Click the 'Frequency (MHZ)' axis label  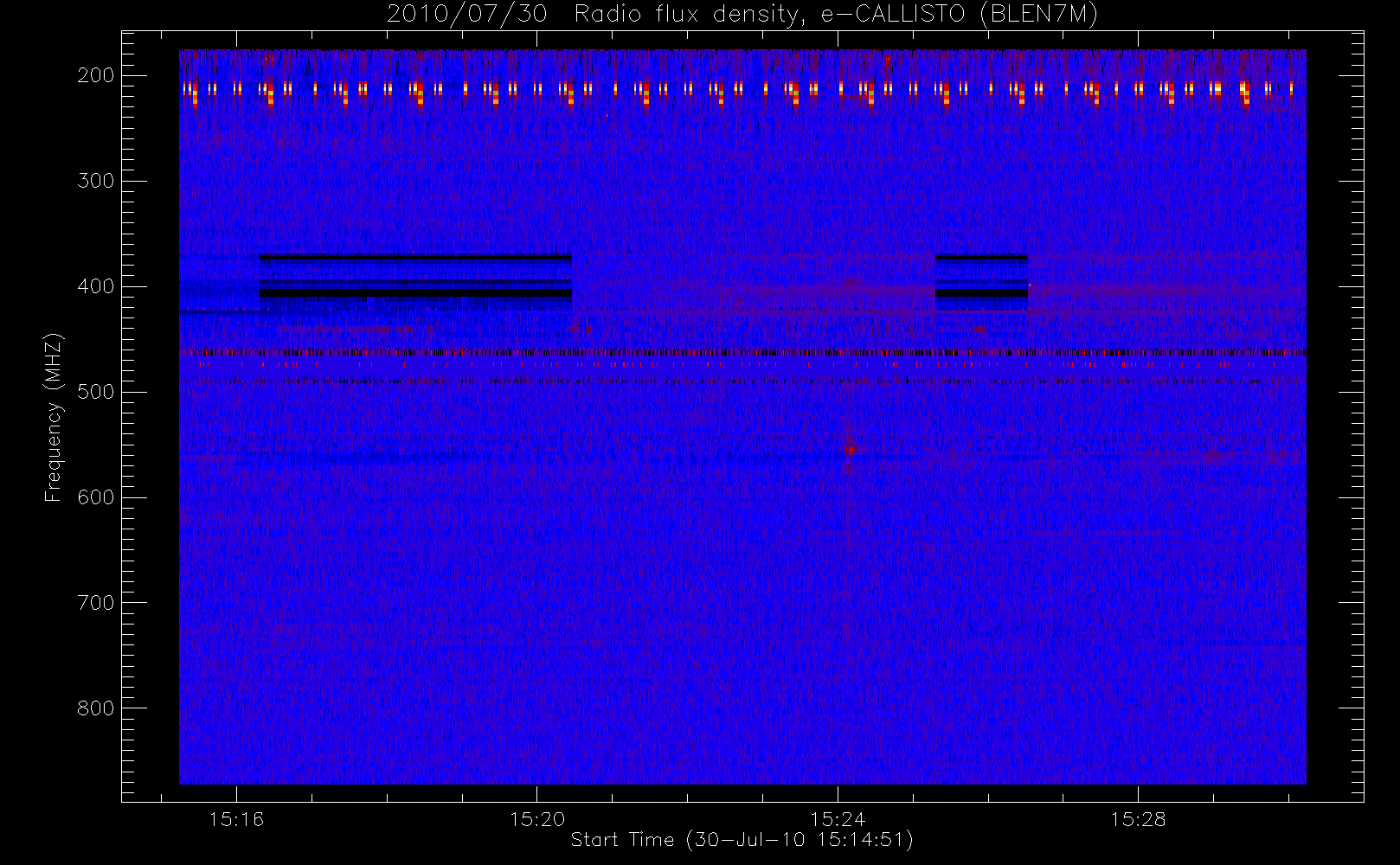click(54, 418)
